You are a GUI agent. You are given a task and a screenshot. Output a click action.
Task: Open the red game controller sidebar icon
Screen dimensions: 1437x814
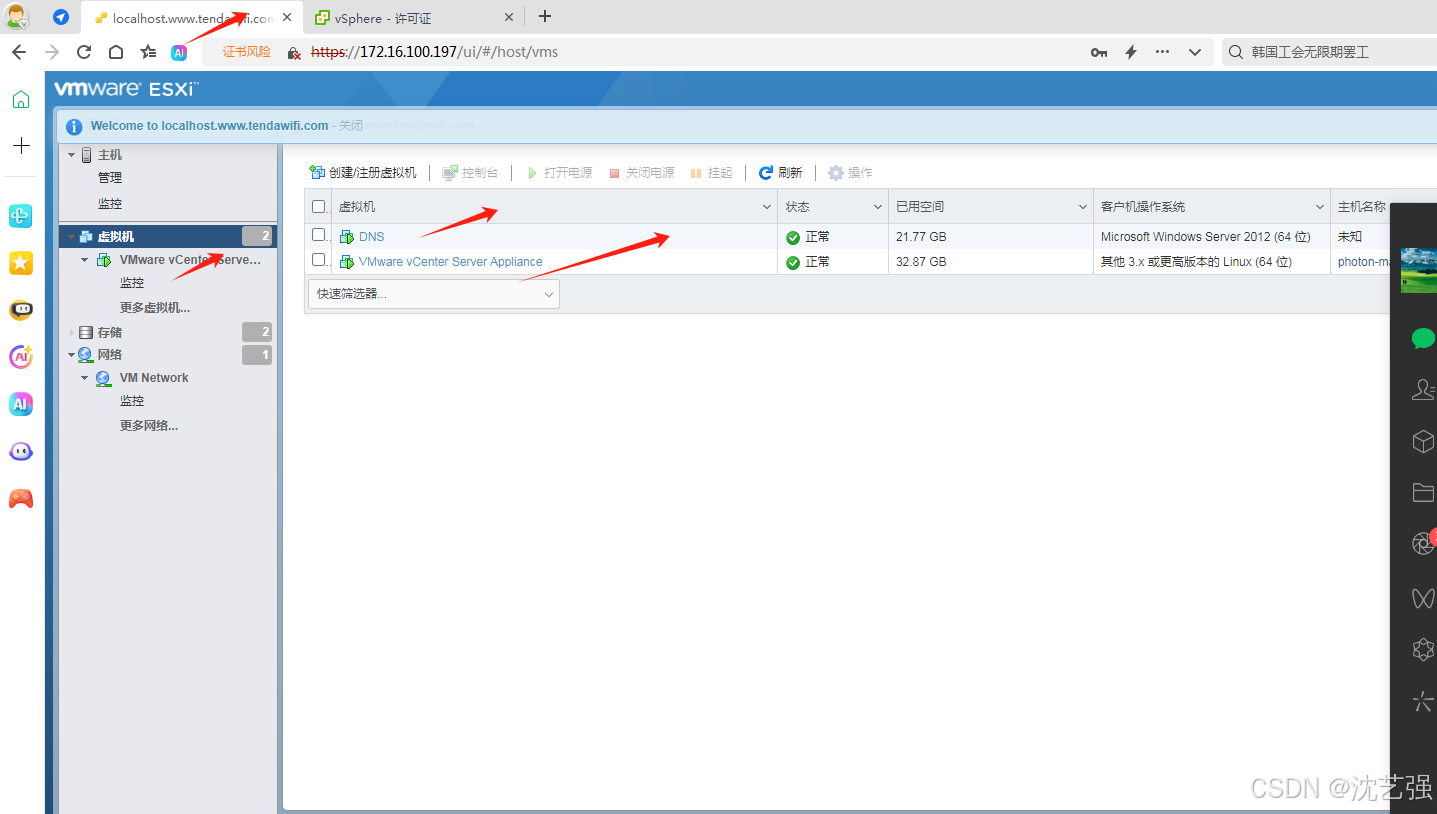(21, 498)
